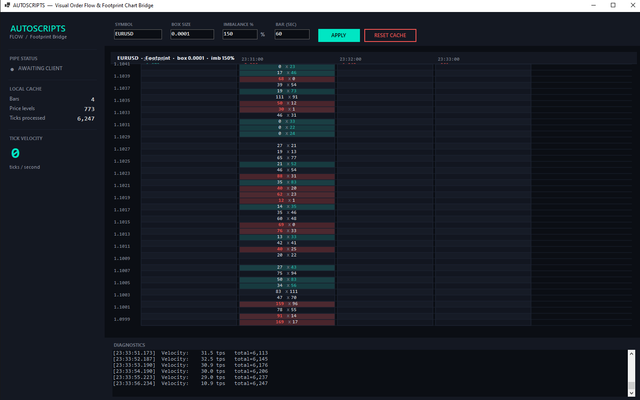The image size is (640, 400).
Task: Click the green footprint cell 21 x 52
Action: (x=287, y=164)
